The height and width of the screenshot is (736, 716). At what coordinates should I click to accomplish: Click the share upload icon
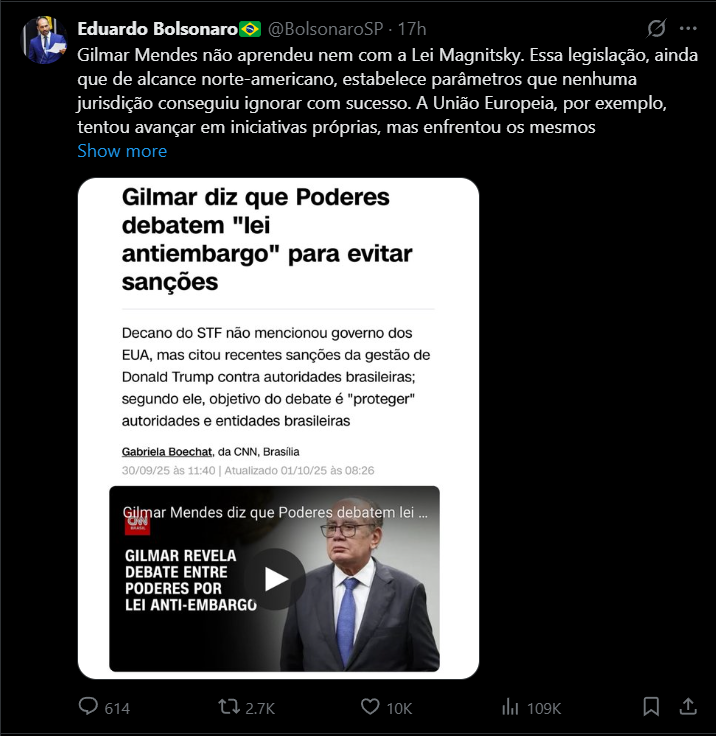point(688,706)
